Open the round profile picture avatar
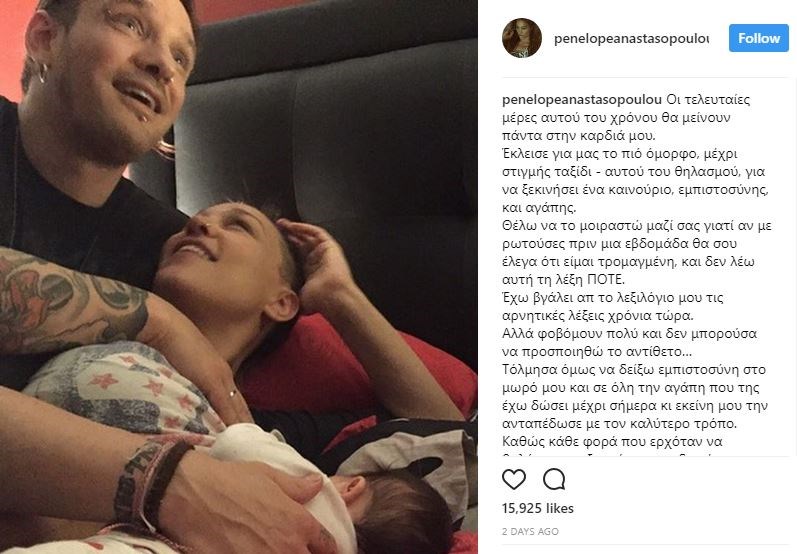 click(522, 38)
